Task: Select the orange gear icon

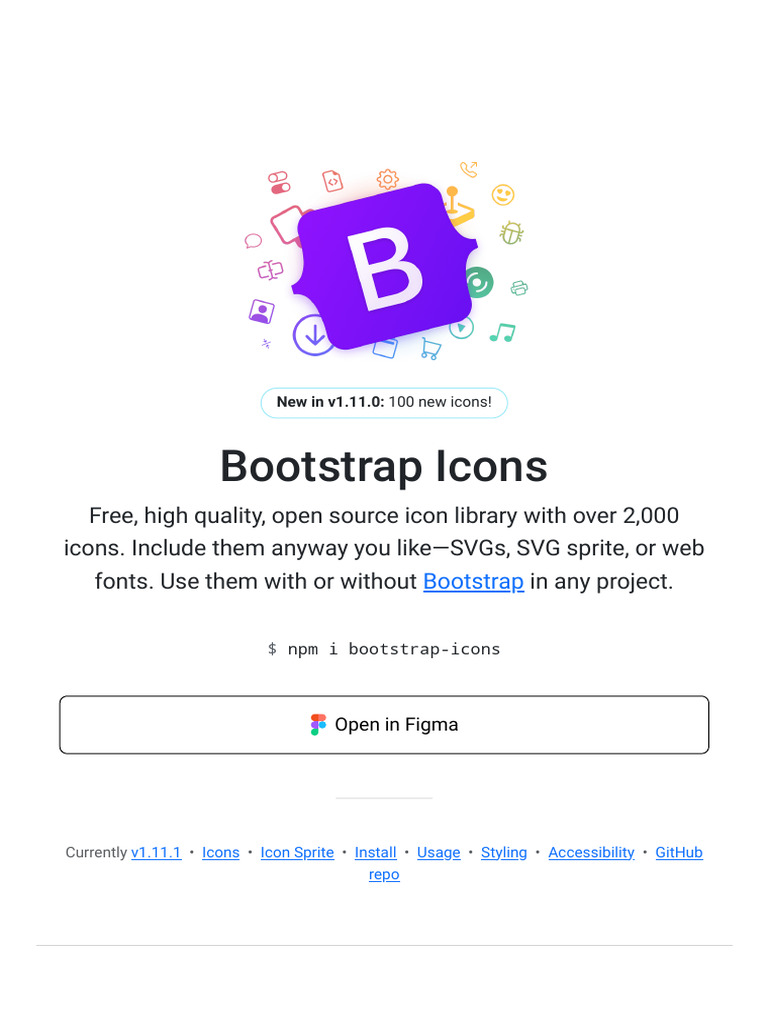Action: (x=387, y=179)
